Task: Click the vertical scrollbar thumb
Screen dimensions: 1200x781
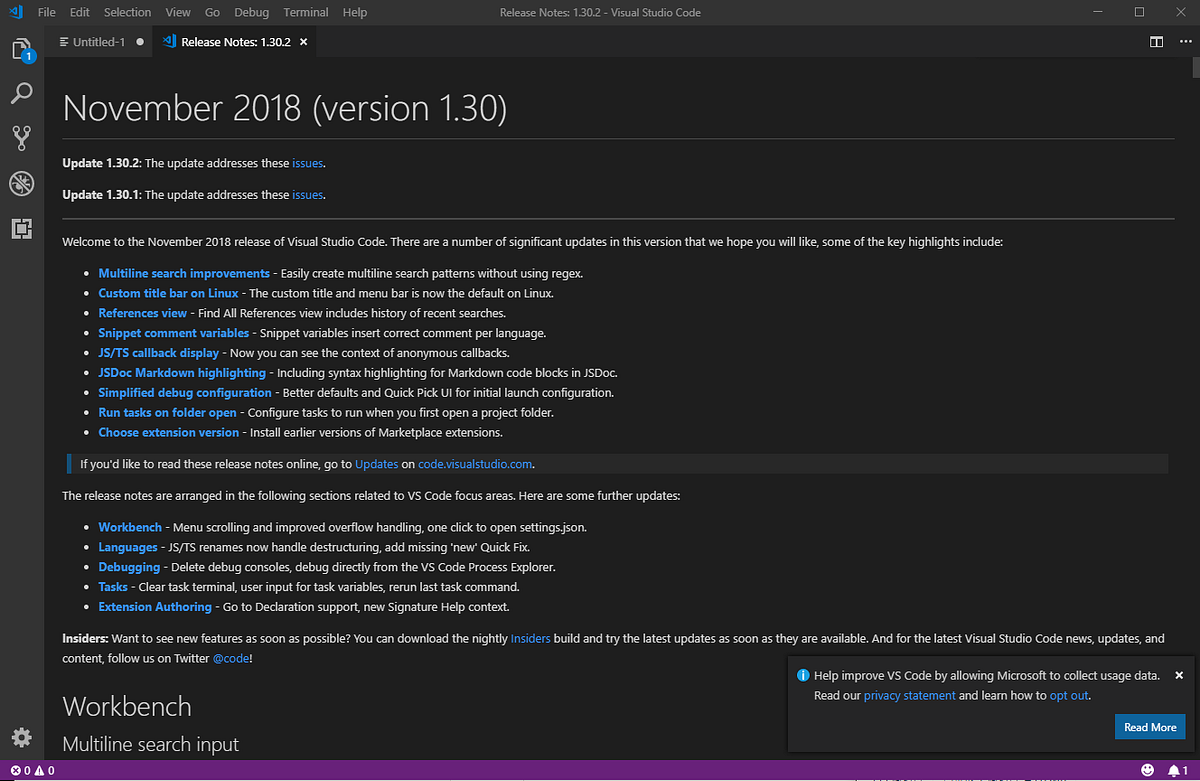Action: point(1194,68)
